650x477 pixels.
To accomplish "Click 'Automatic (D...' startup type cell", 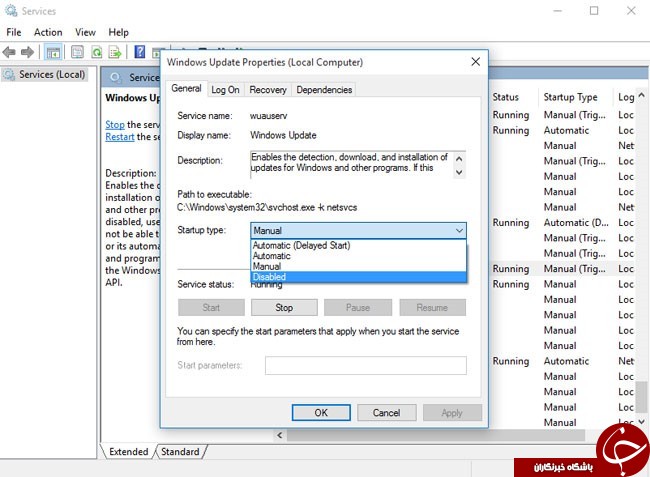I will (x=576, y=223).
